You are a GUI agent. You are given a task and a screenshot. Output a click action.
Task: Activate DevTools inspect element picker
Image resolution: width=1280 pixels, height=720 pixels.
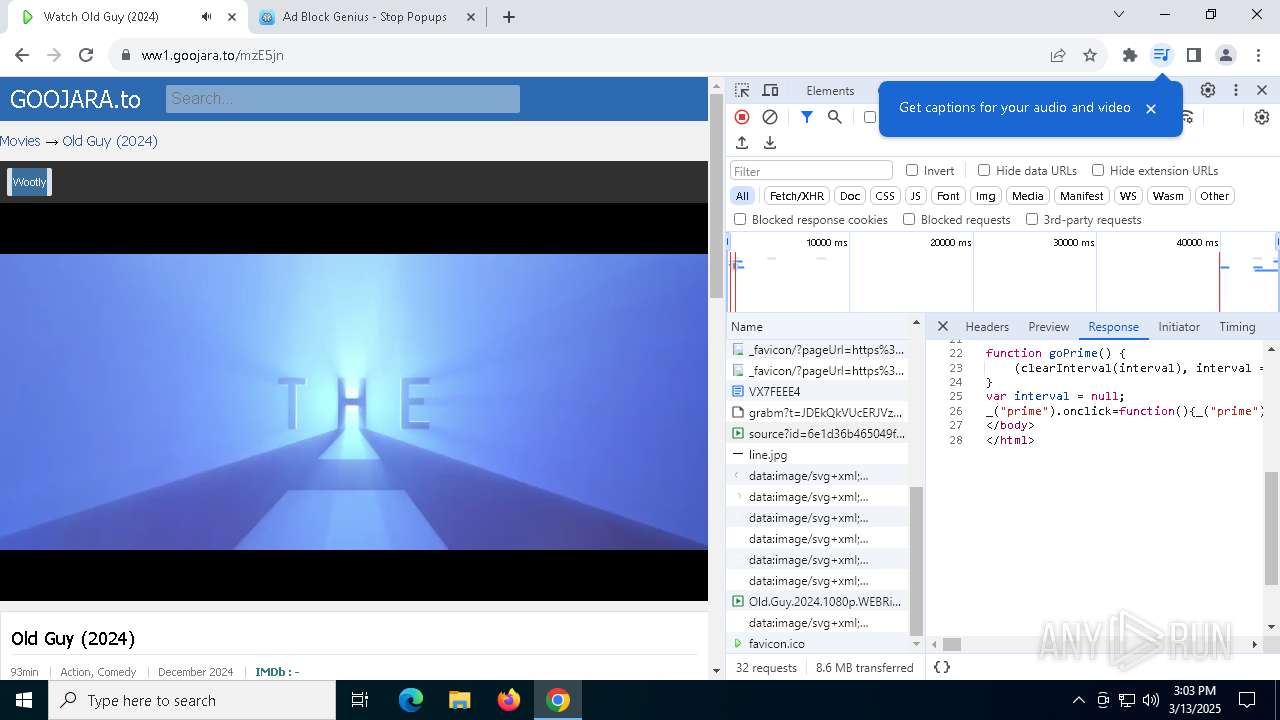[742, 90]
